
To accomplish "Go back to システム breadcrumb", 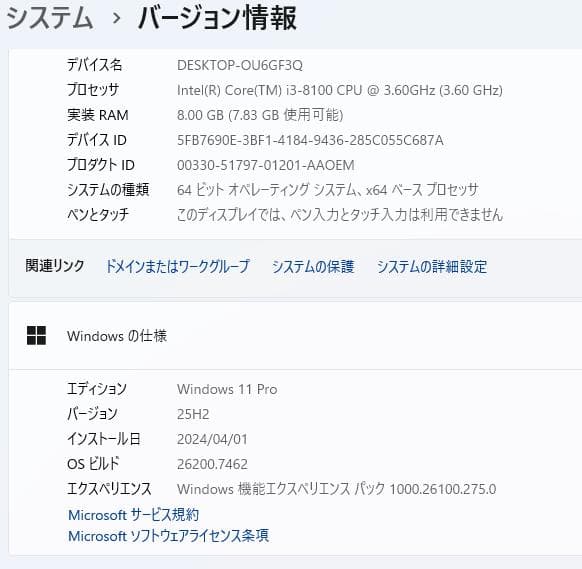I will point(49,17).
